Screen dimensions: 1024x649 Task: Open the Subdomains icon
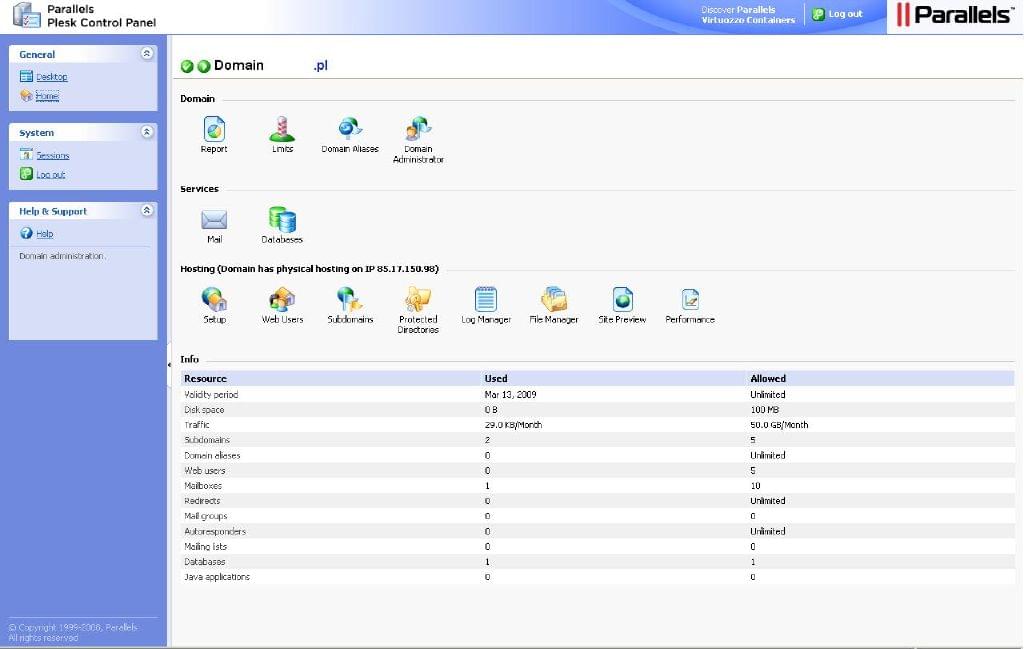point(350,300)
